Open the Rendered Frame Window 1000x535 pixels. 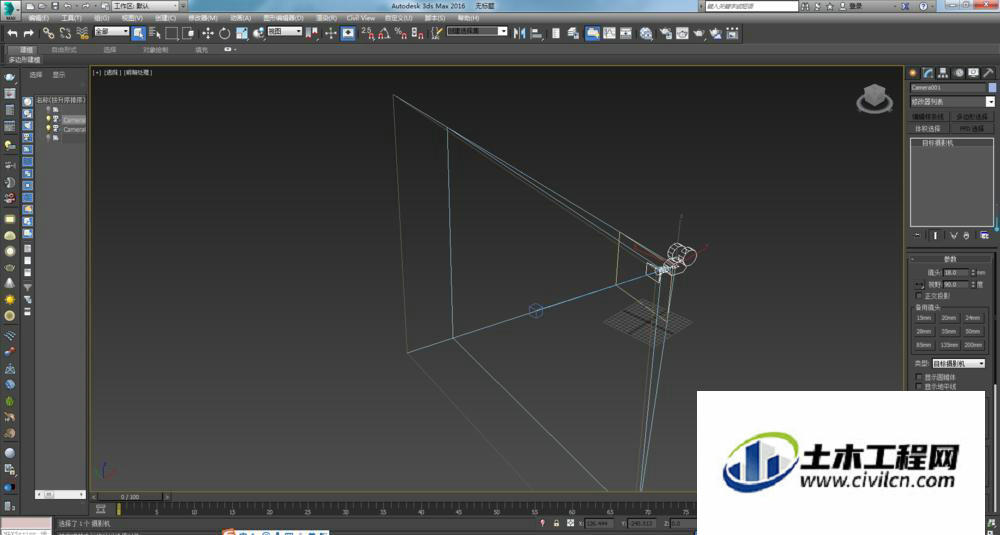[x=682, y=33]
